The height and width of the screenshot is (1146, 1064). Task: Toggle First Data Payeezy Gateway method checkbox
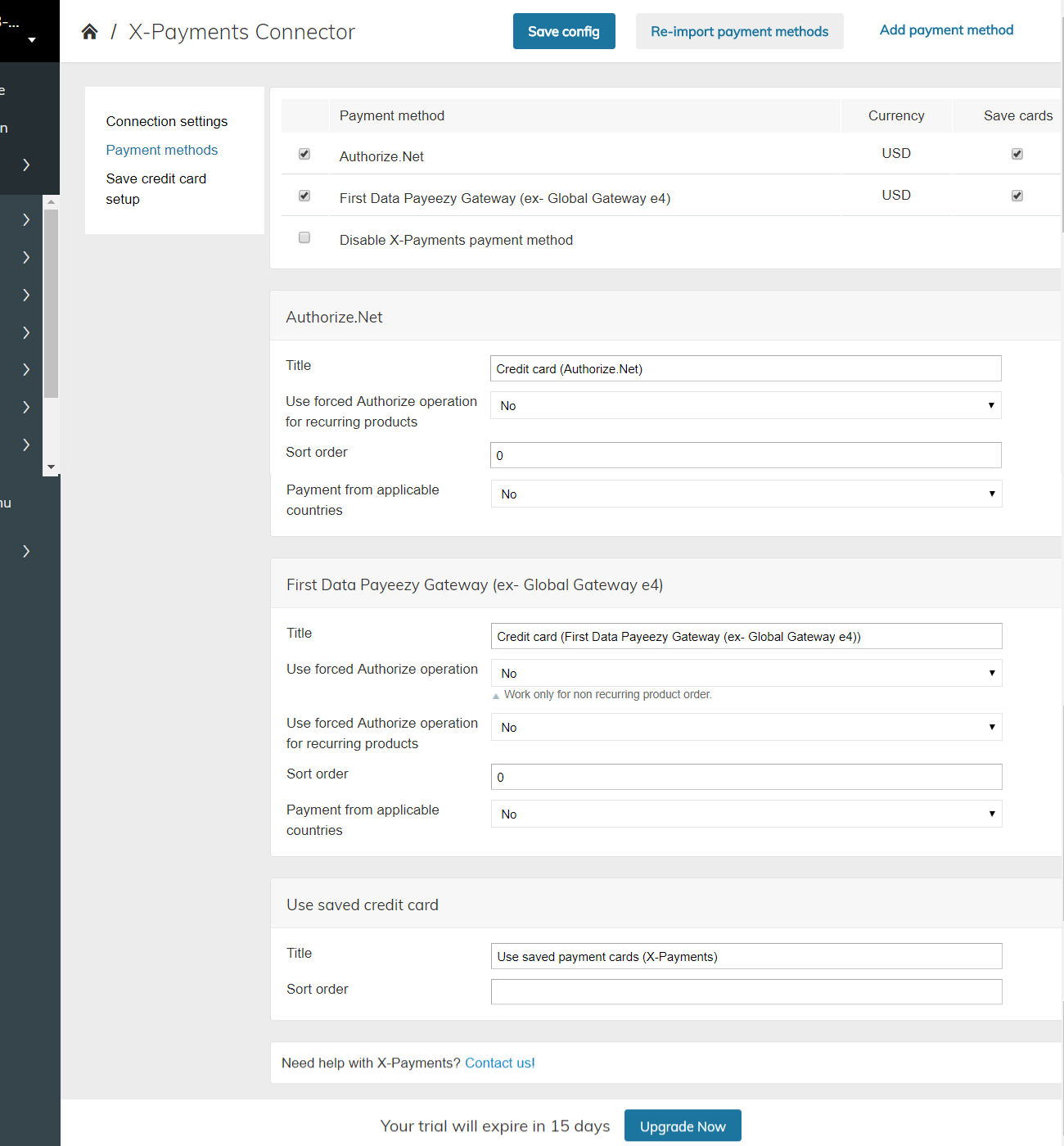[x=304, y=196]
